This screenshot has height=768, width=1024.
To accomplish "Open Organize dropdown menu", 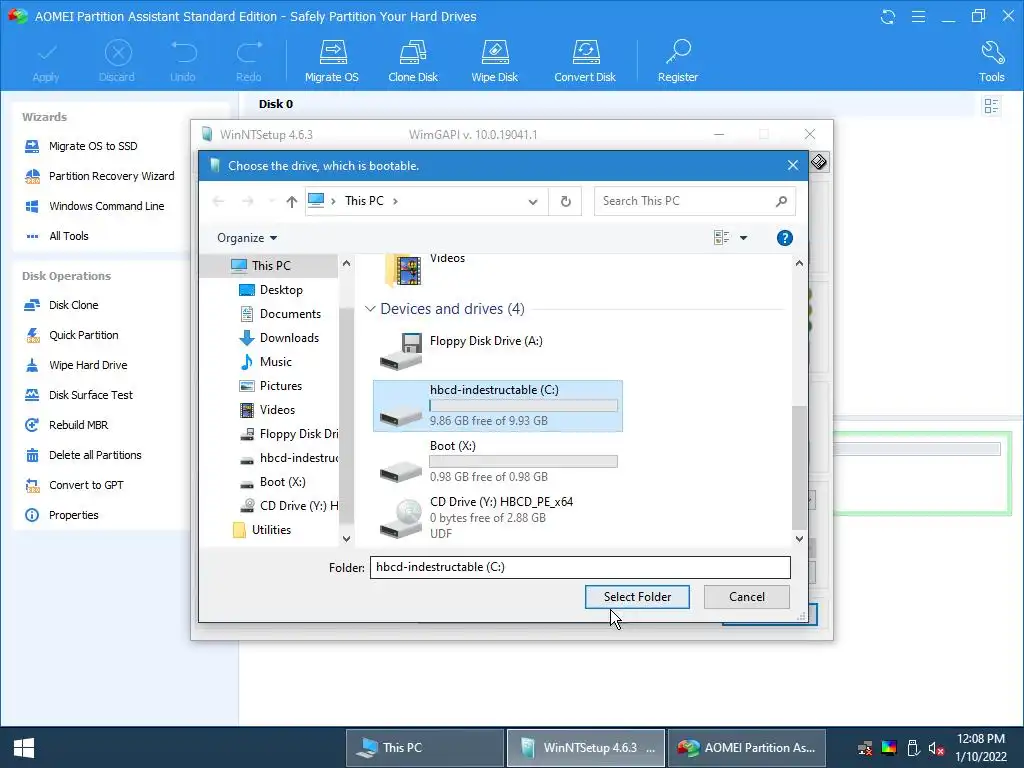I will coord(247,238).
